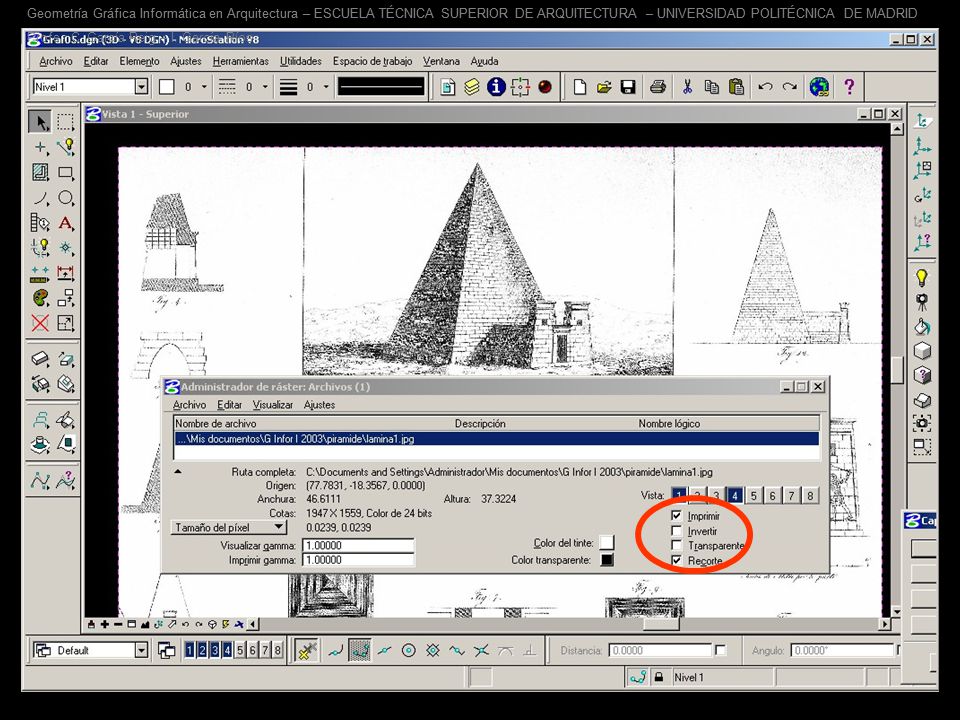Undo last action with the Undo arrow
Screen dimensions: 960x720
[765, 87]
